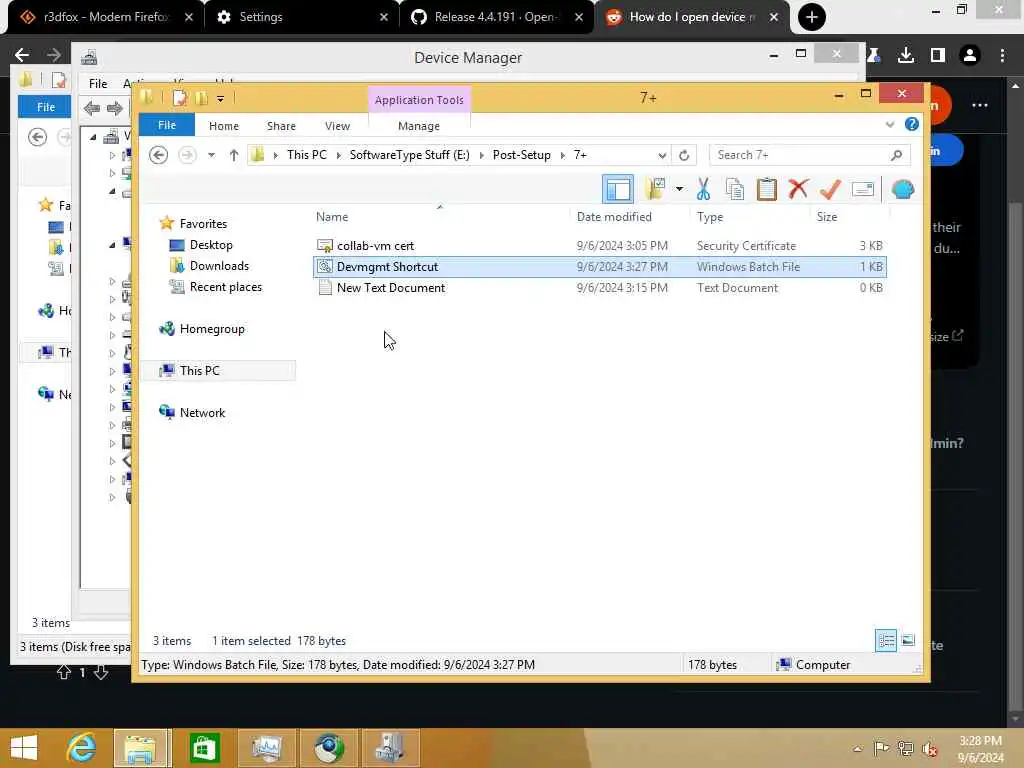Click the search magnifier icon

tap(897, 155)
